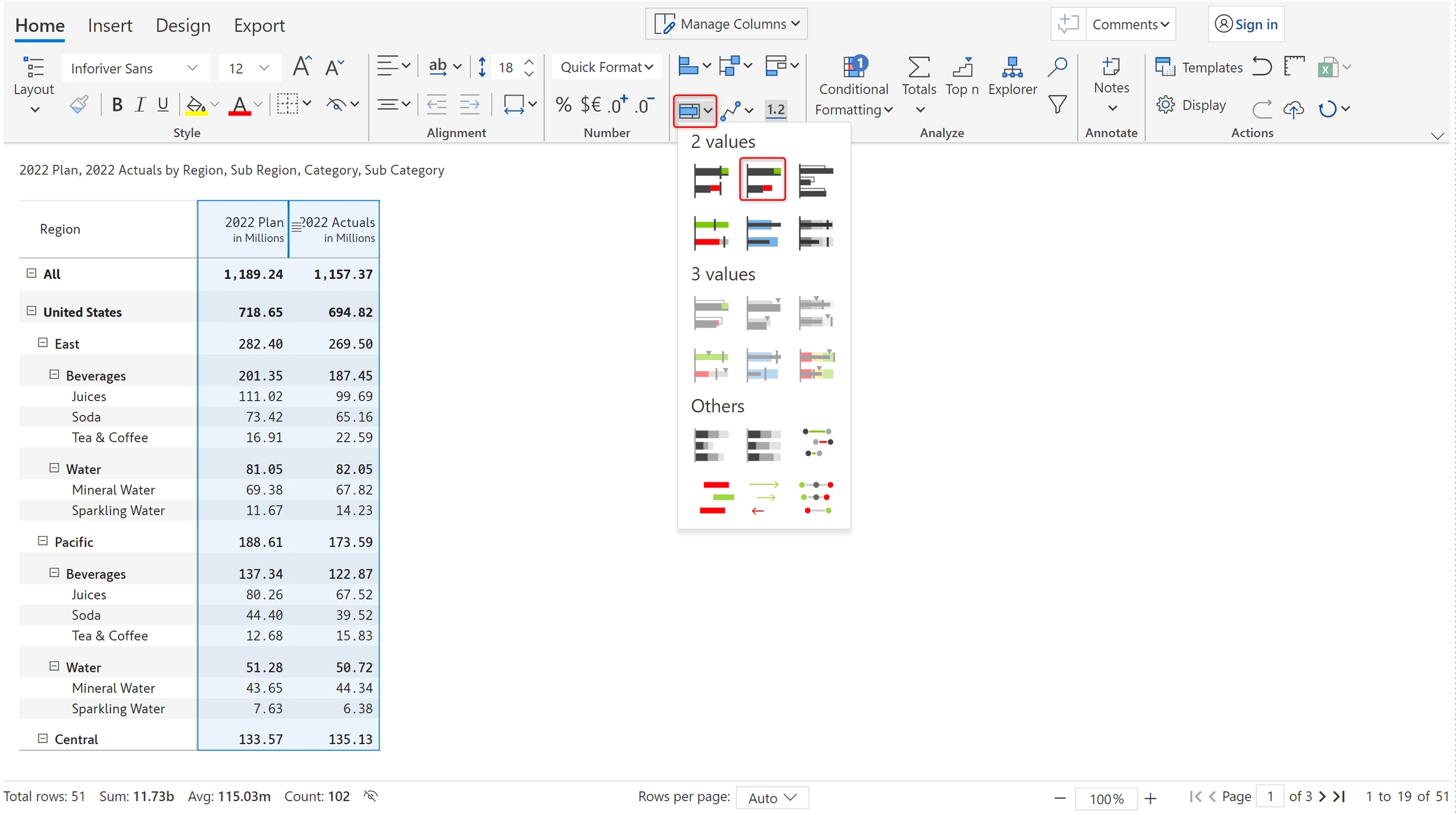This screenshot has height=815, width=1456.
Task: Click the Sign in button
Action: pos(1246,24)
